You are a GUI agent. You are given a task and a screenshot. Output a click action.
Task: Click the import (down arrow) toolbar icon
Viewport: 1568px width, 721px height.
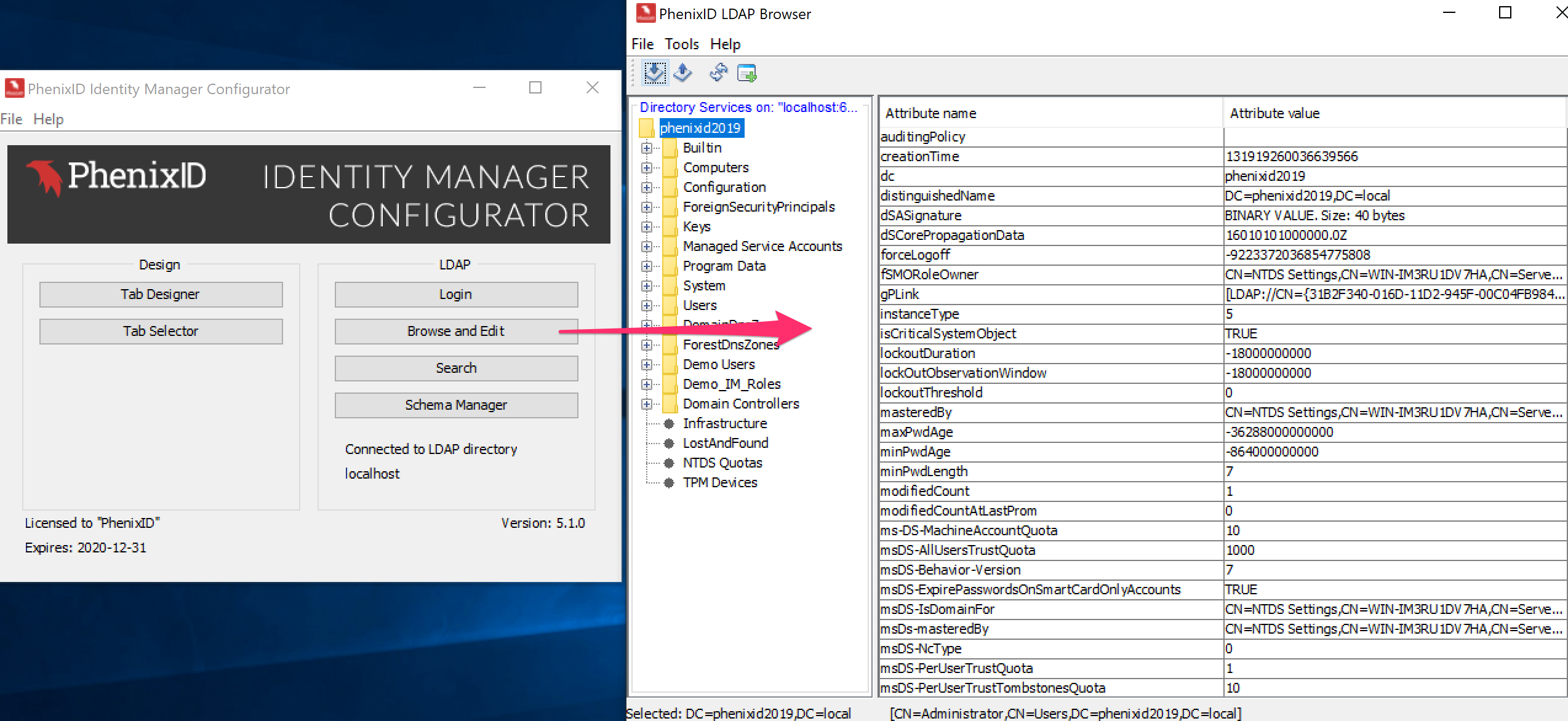click(x=655, y=73)
